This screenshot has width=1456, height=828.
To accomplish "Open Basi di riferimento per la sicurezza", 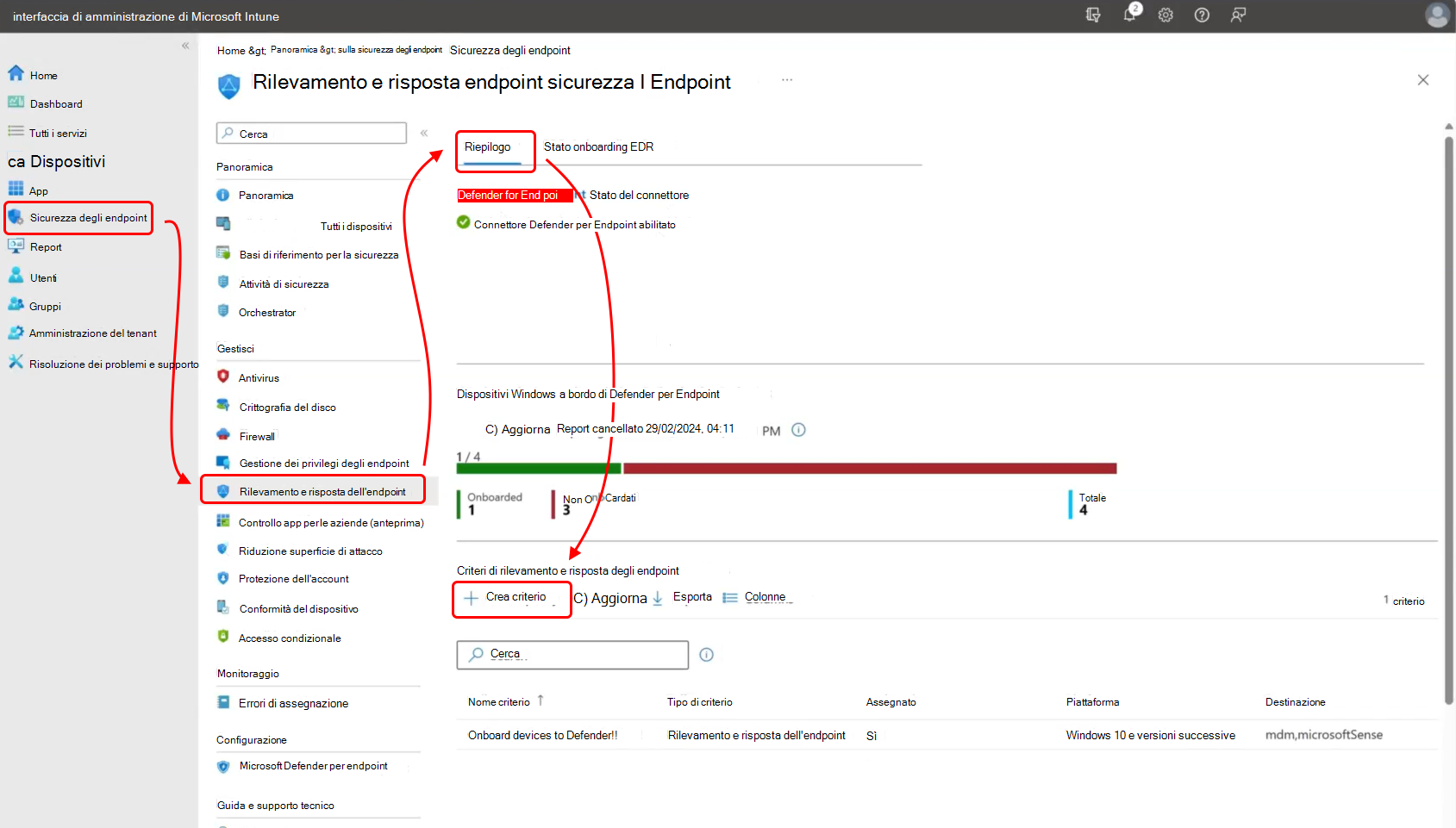I will [x=319, y=255].
